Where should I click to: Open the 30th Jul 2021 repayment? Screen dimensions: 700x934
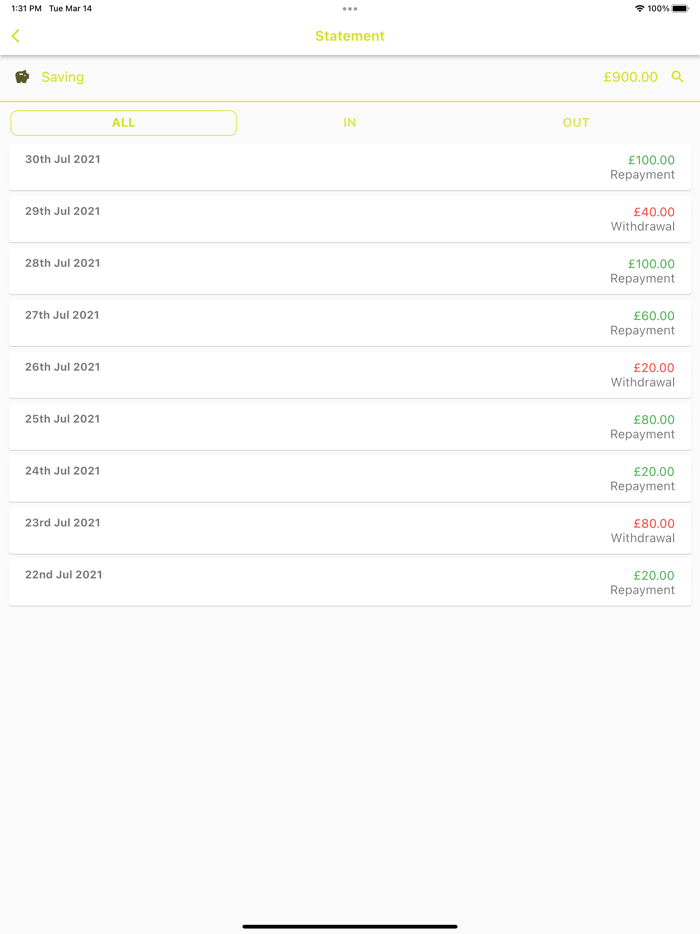pos(350,167)
